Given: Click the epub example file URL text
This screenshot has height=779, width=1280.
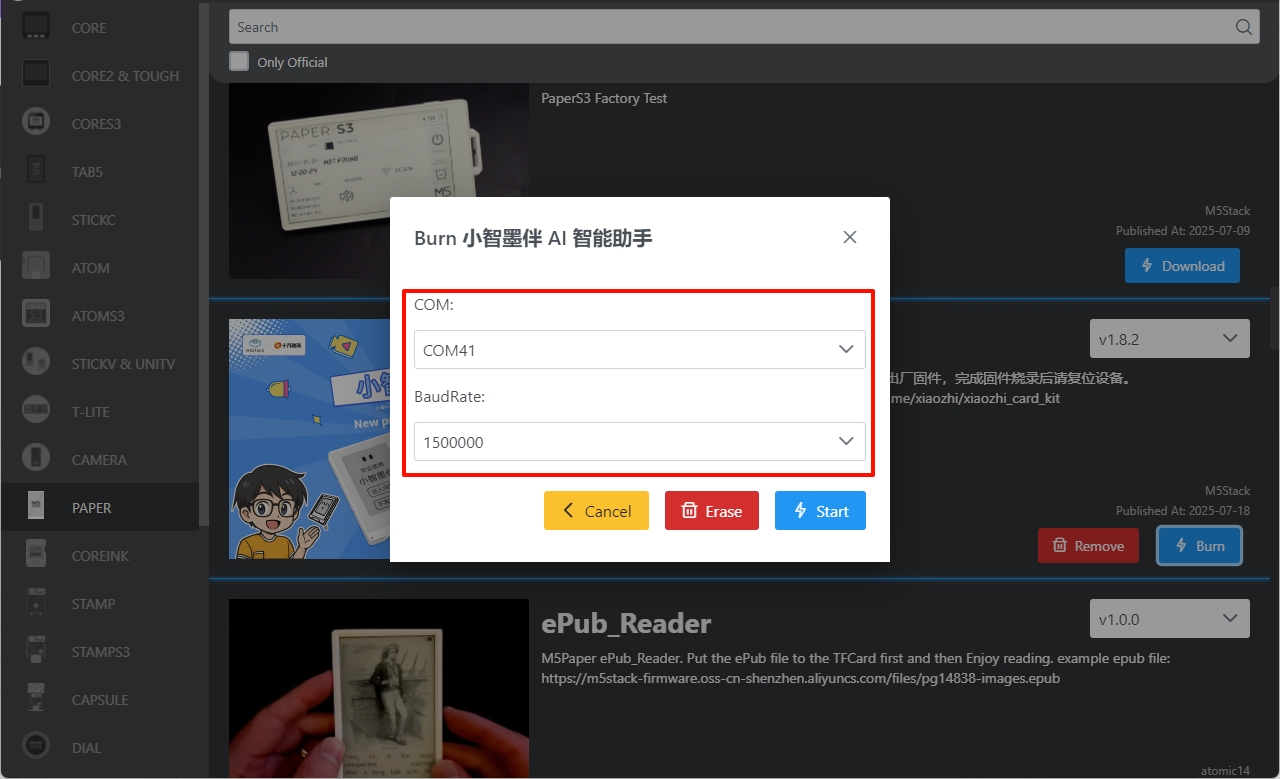Looking at the screenshot, I should [800, 678].
